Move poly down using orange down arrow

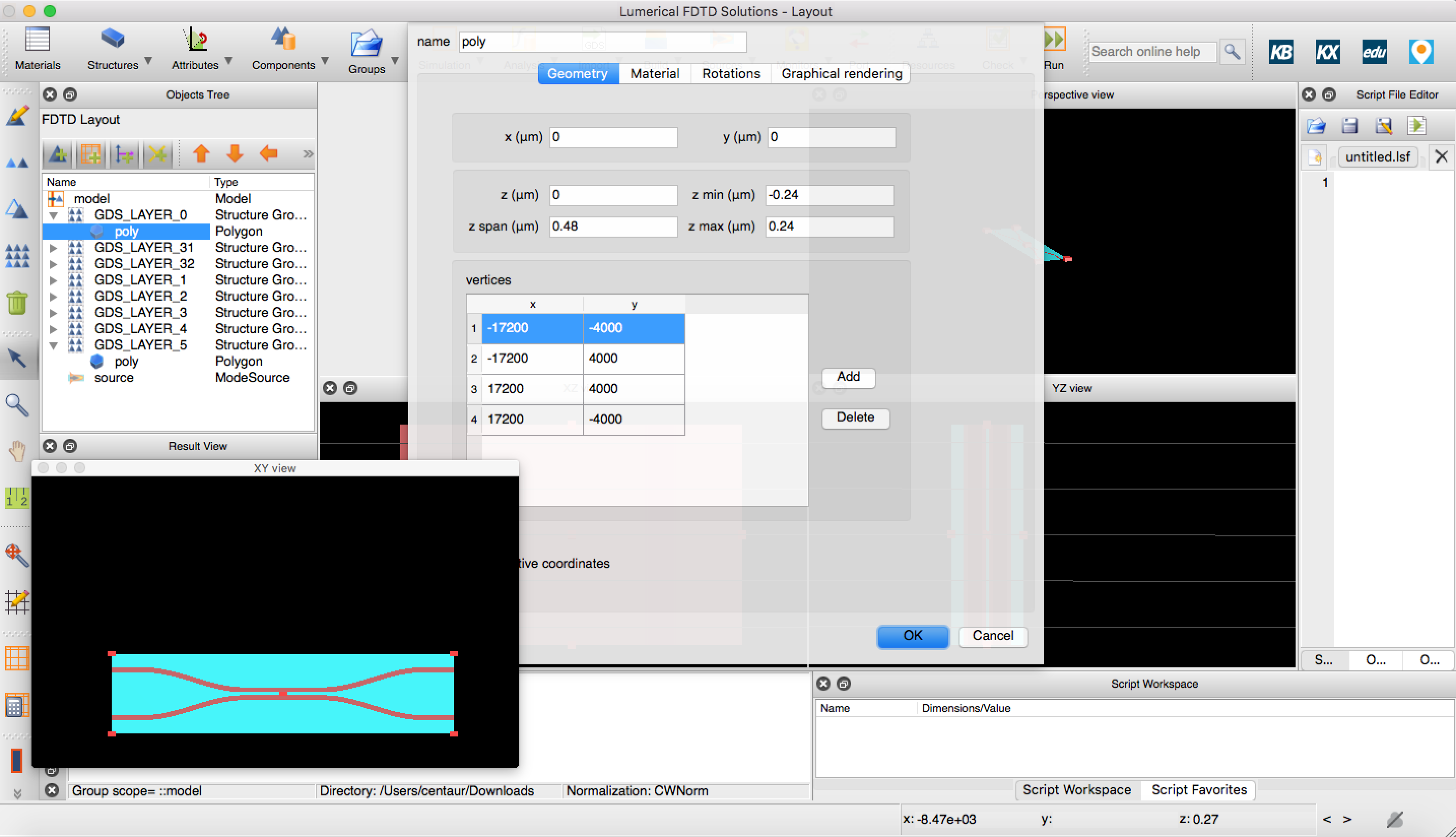[x=235, y=153]
